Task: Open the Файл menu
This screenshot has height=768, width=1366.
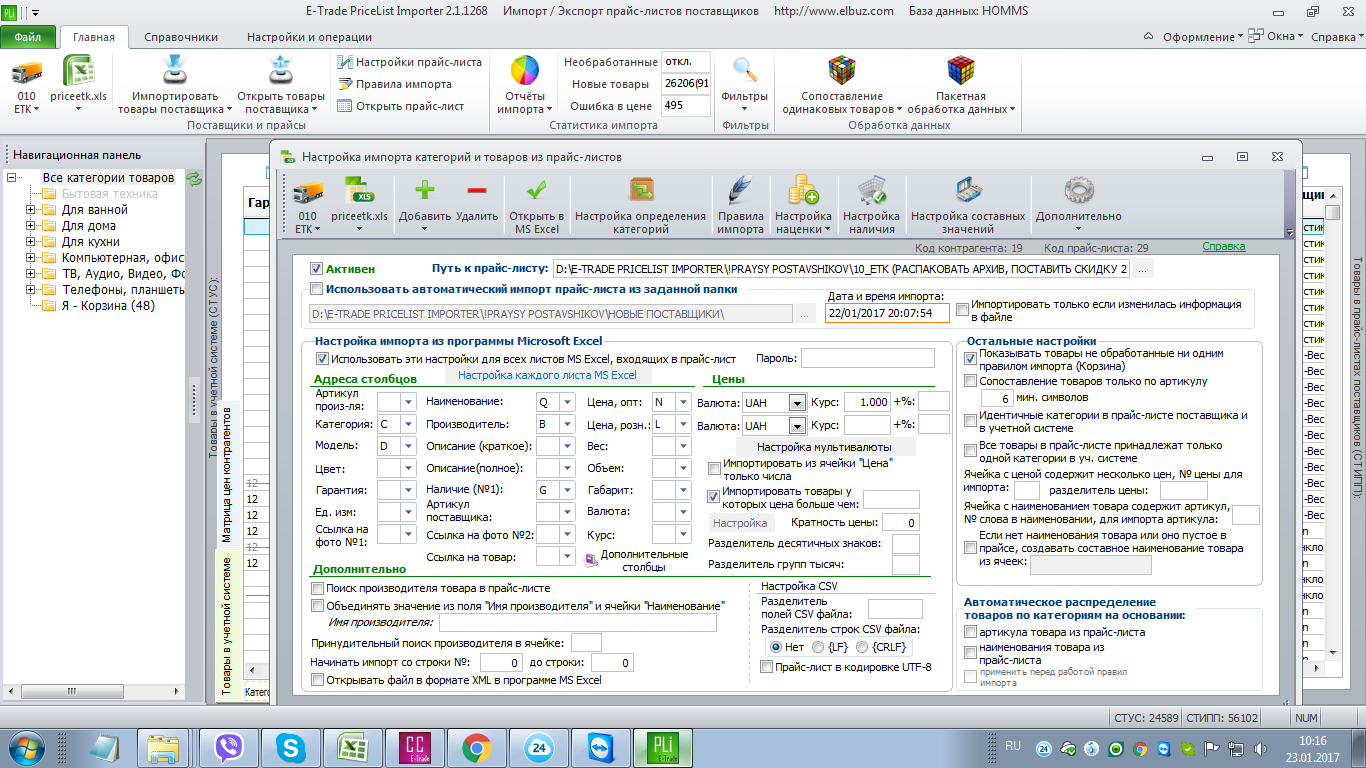Action: point(28,37)
